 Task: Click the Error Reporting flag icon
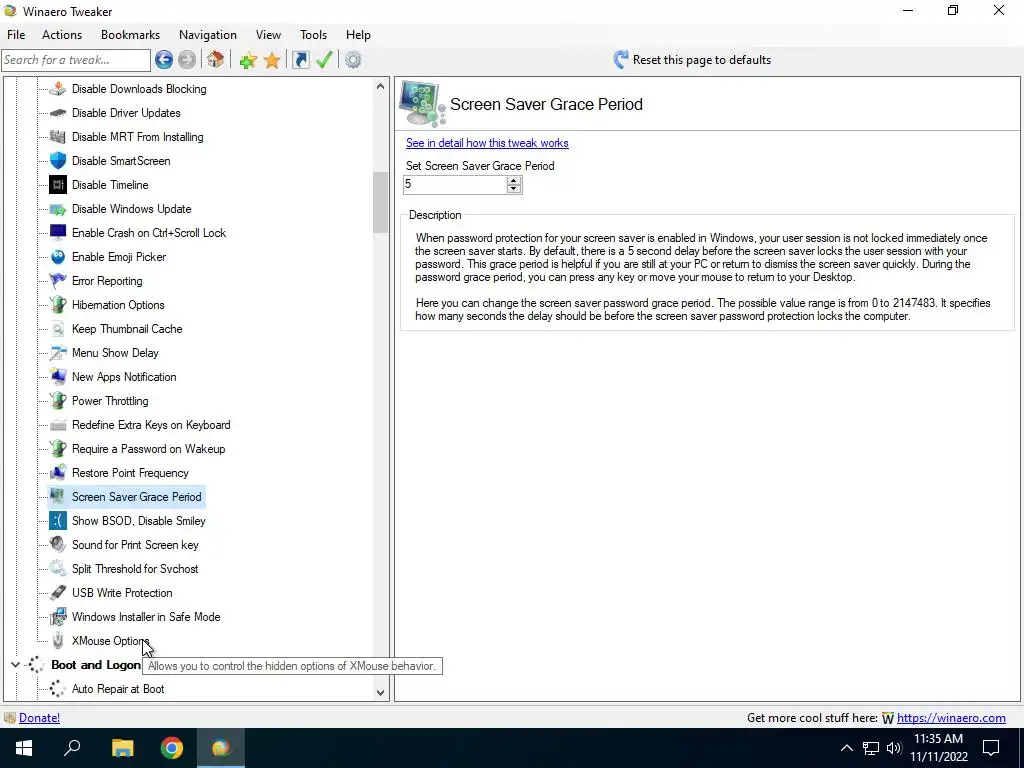click(x=58, y=281)
